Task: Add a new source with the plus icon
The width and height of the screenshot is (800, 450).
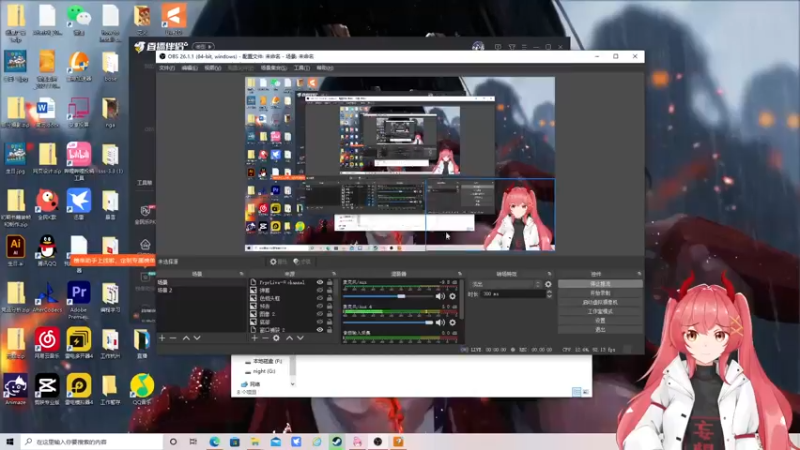Action: click(x=254, y=338)
